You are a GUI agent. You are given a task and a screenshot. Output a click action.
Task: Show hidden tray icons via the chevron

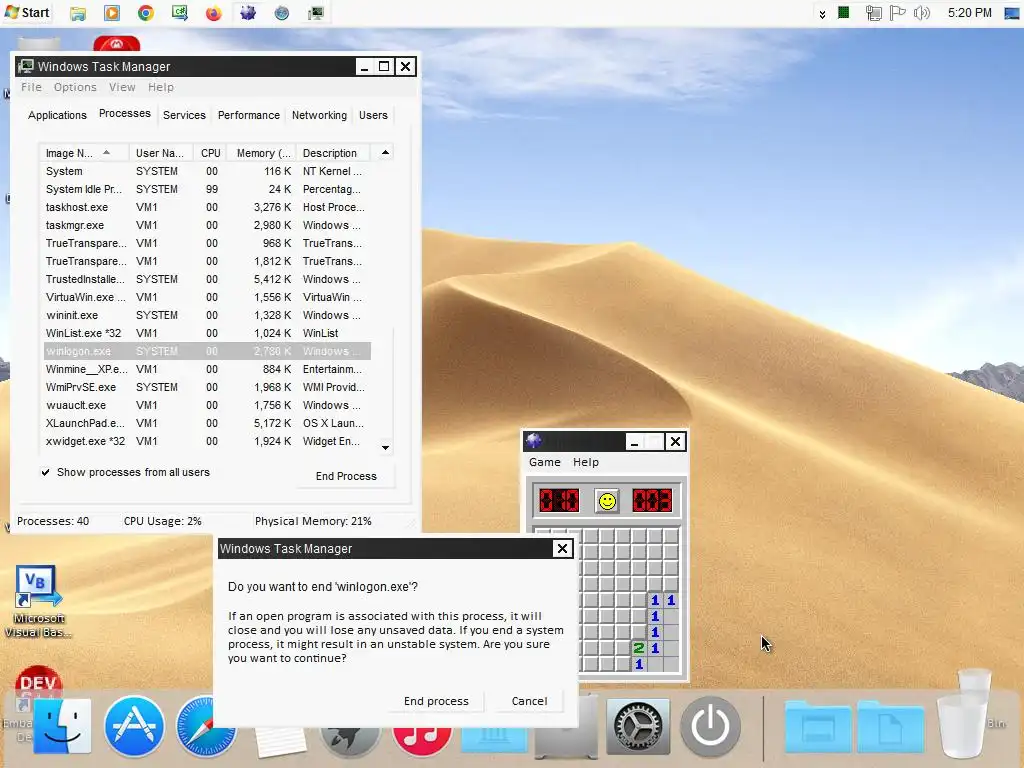pos(822,14)
